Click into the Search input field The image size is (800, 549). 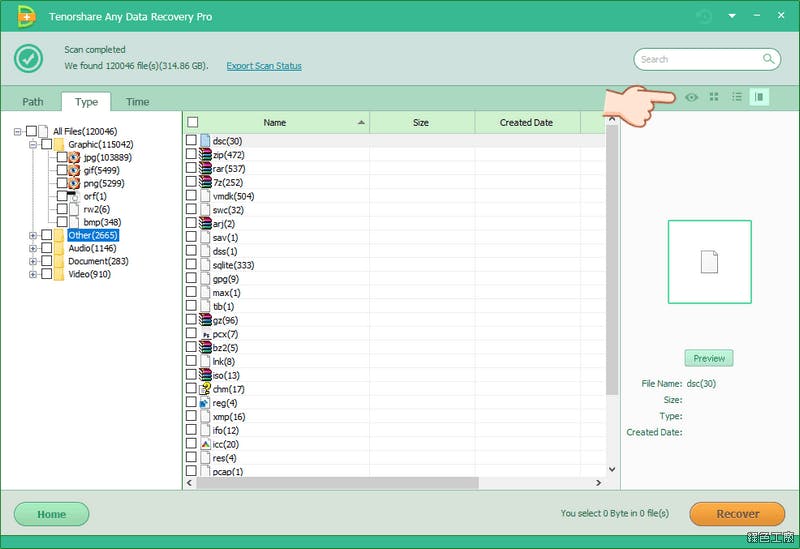click(699, 59)
